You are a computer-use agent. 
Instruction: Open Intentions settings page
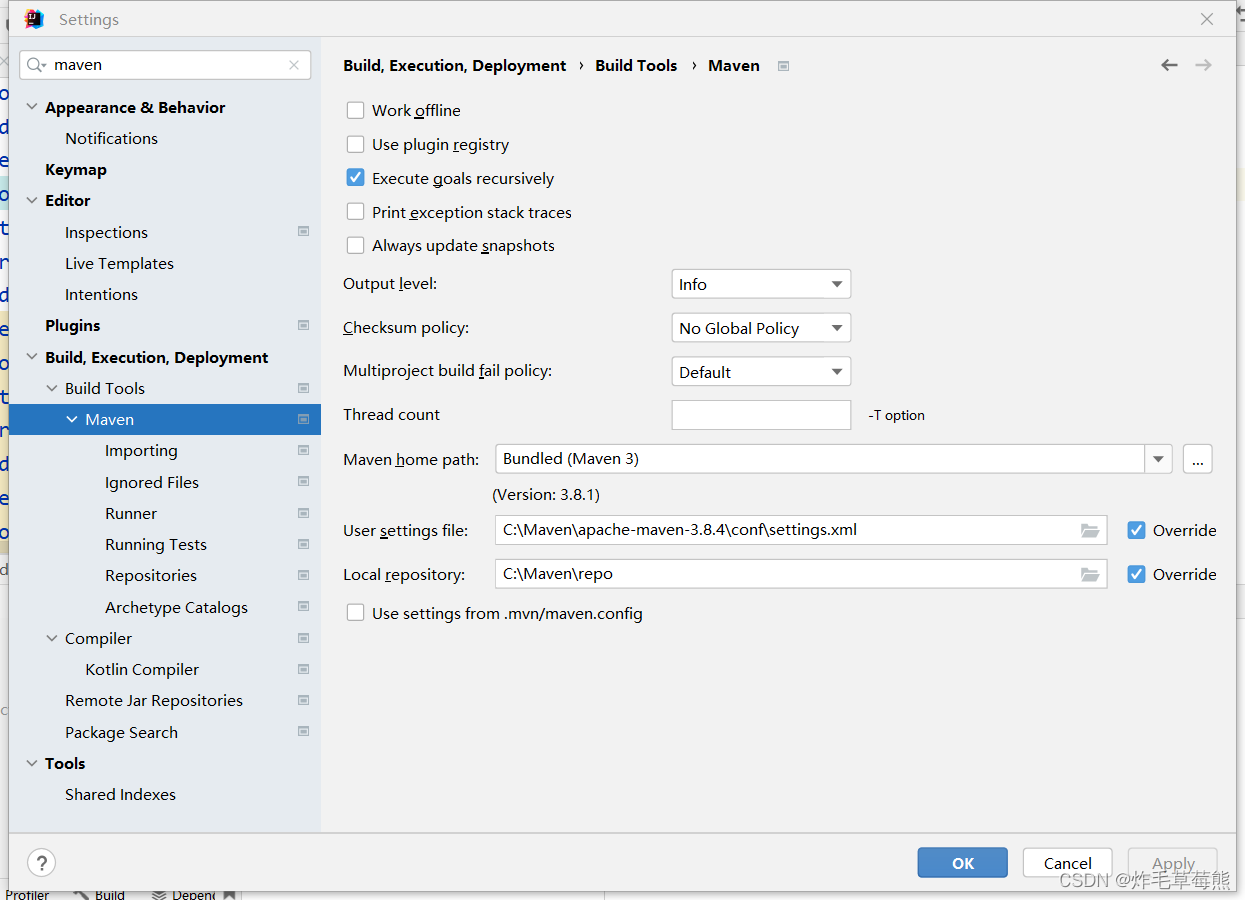point(101,294)
